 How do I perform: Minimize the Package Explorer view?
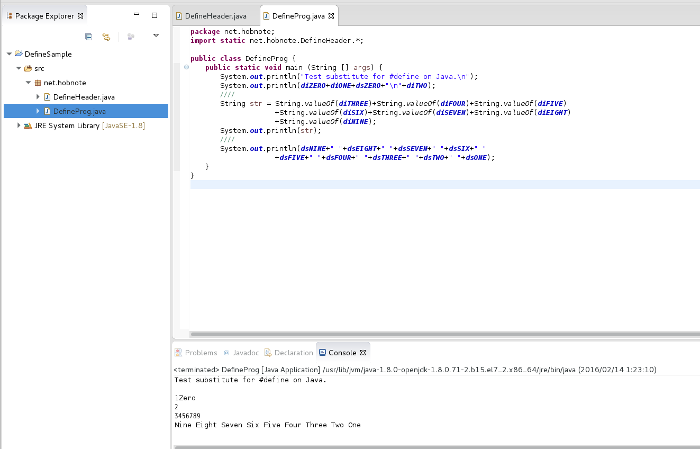(137, 15)
